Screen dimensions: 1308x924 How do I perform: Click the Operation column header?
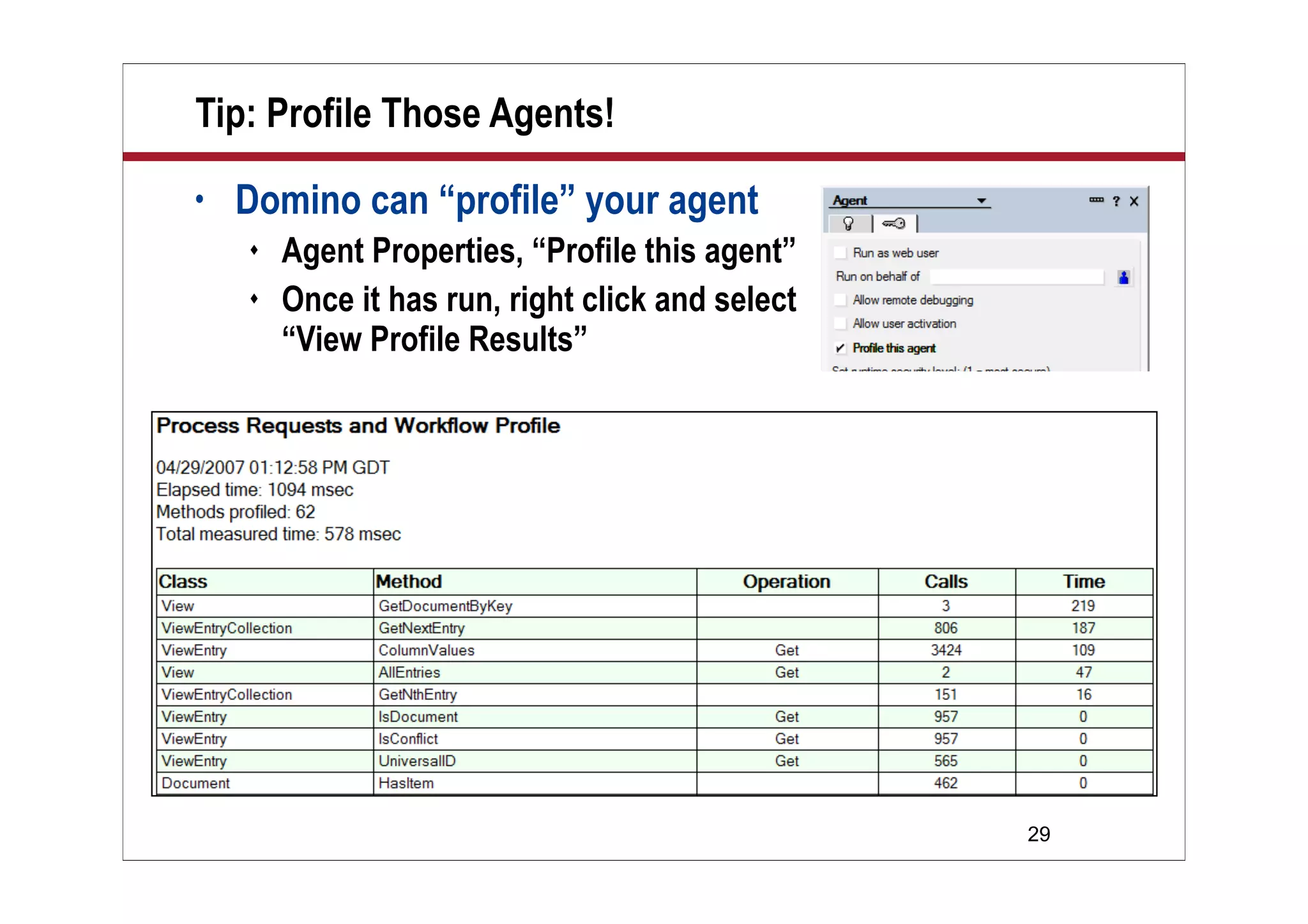pyautogui.click(x=787, y=582)
